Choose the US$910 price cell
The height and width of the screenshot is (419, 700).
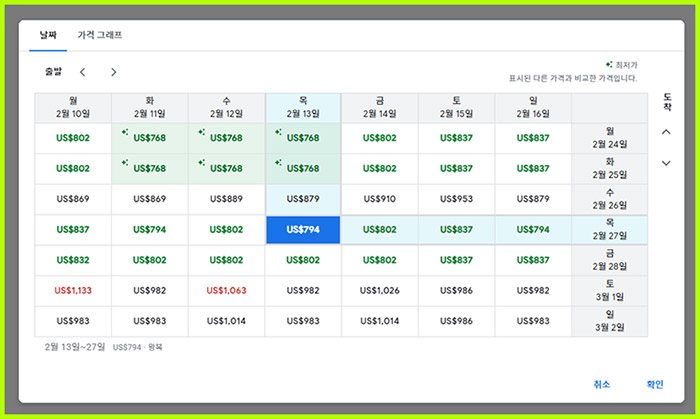coord(379,199)
